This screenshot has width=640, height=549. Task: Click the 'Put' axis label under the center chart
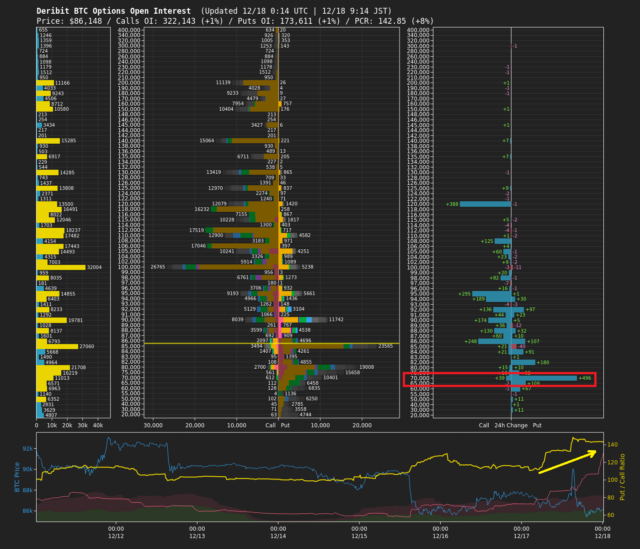click(287, 425)
